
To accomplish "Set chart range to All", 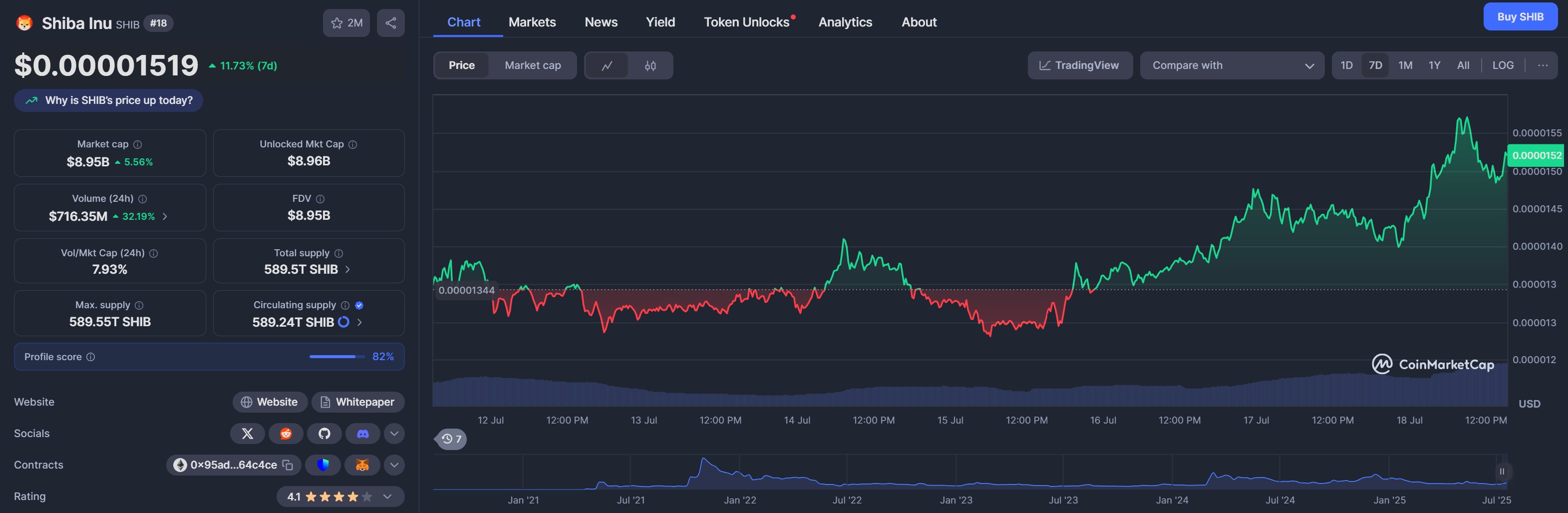I will [x=1463, y=65].
